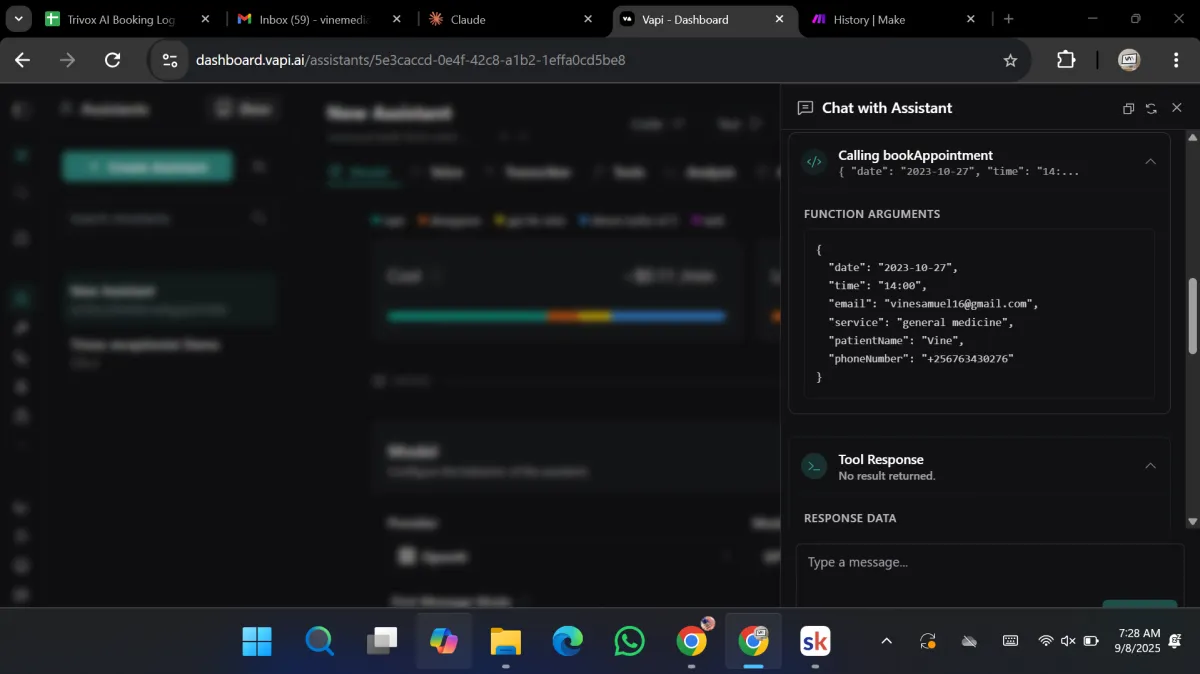The width and height of the screenshot is (1200, 674).
Task: Click the muted volume tray icon
Action: coord(1068,641)
